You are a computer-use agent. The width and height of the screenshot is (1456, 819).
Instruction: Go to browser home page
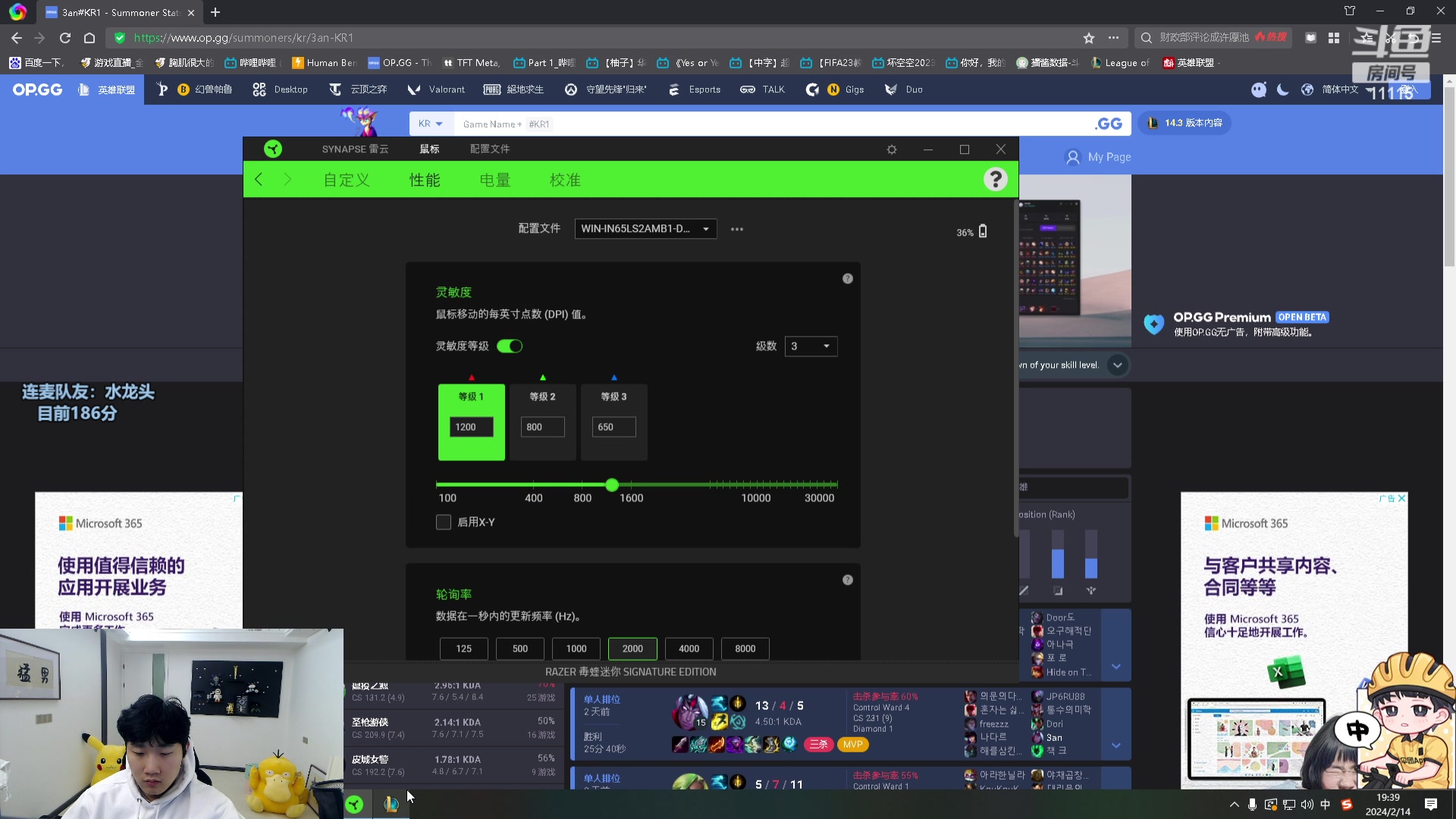point(89,38)
